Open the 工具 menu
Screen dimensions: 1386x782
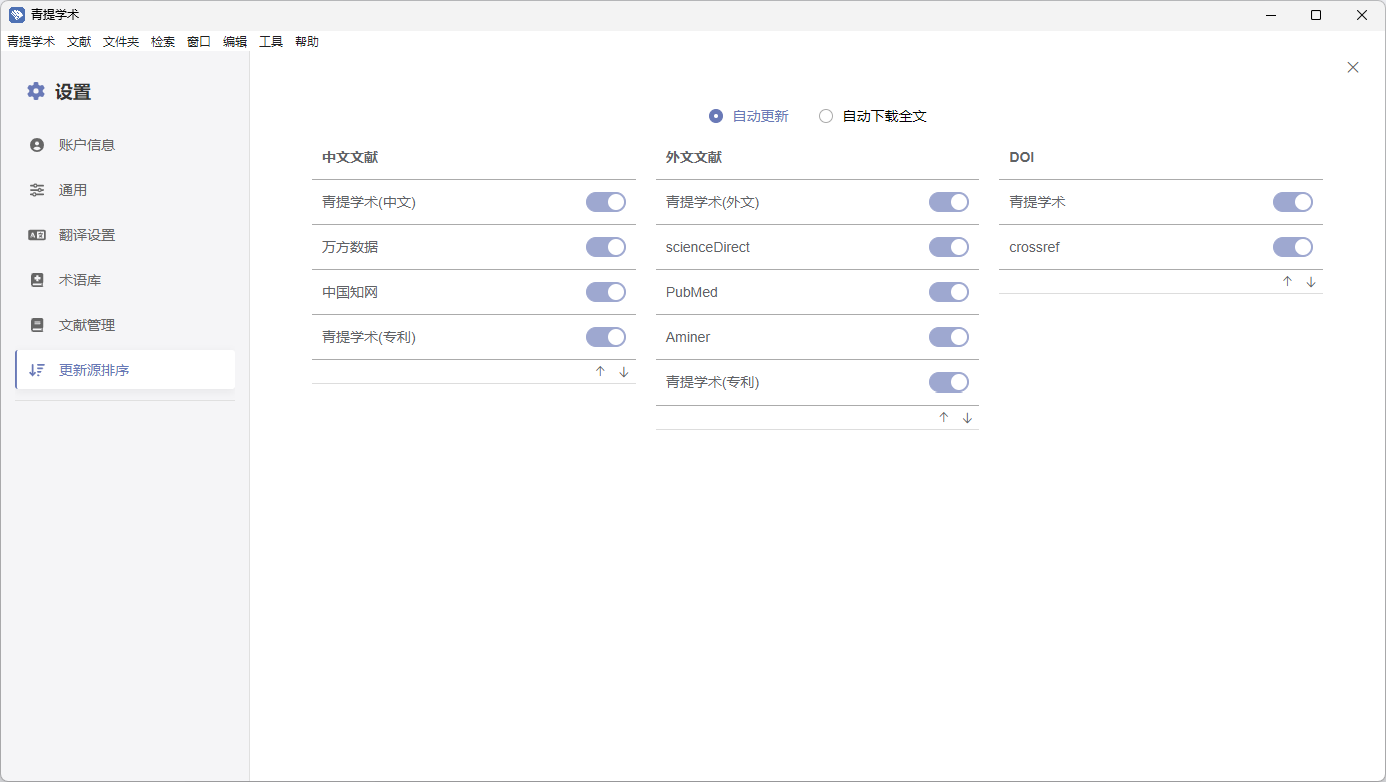[271, 42]
